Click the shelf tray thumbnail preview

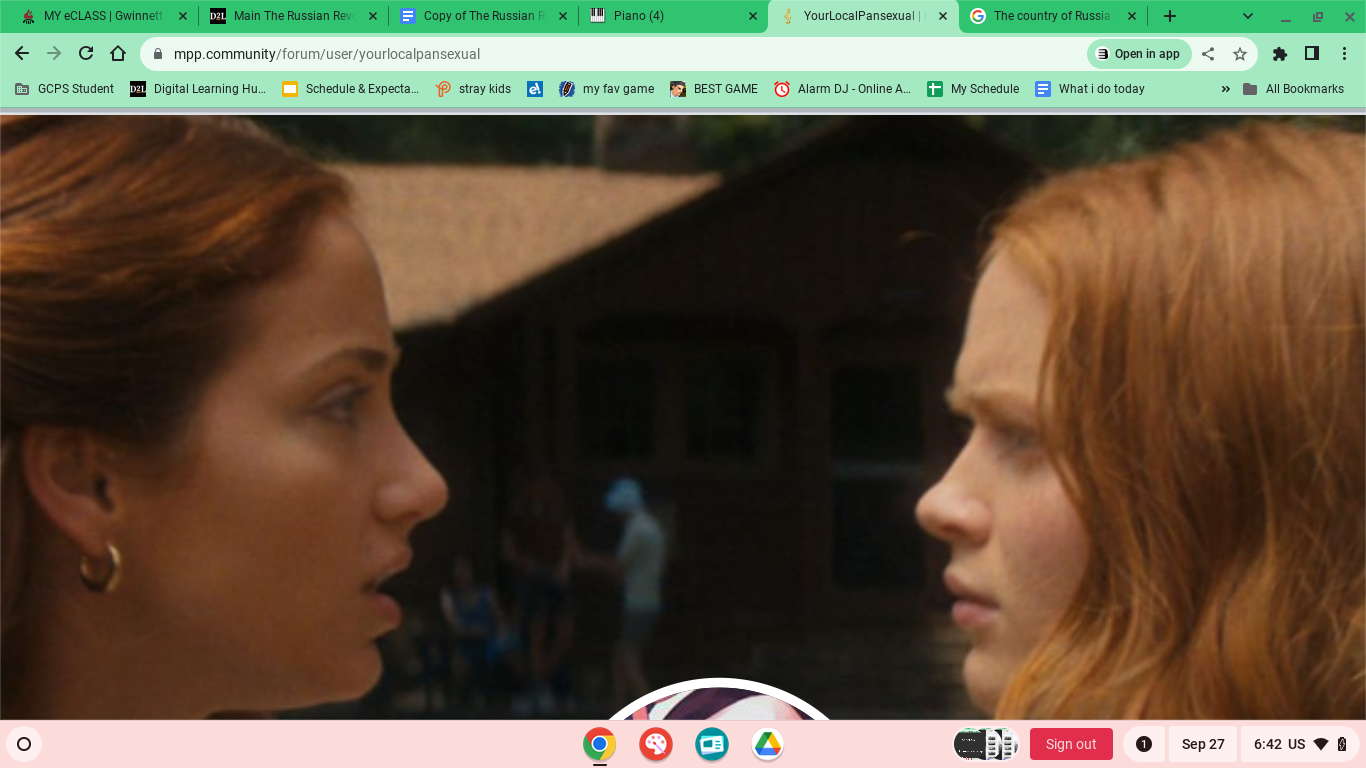coord(986,744)
